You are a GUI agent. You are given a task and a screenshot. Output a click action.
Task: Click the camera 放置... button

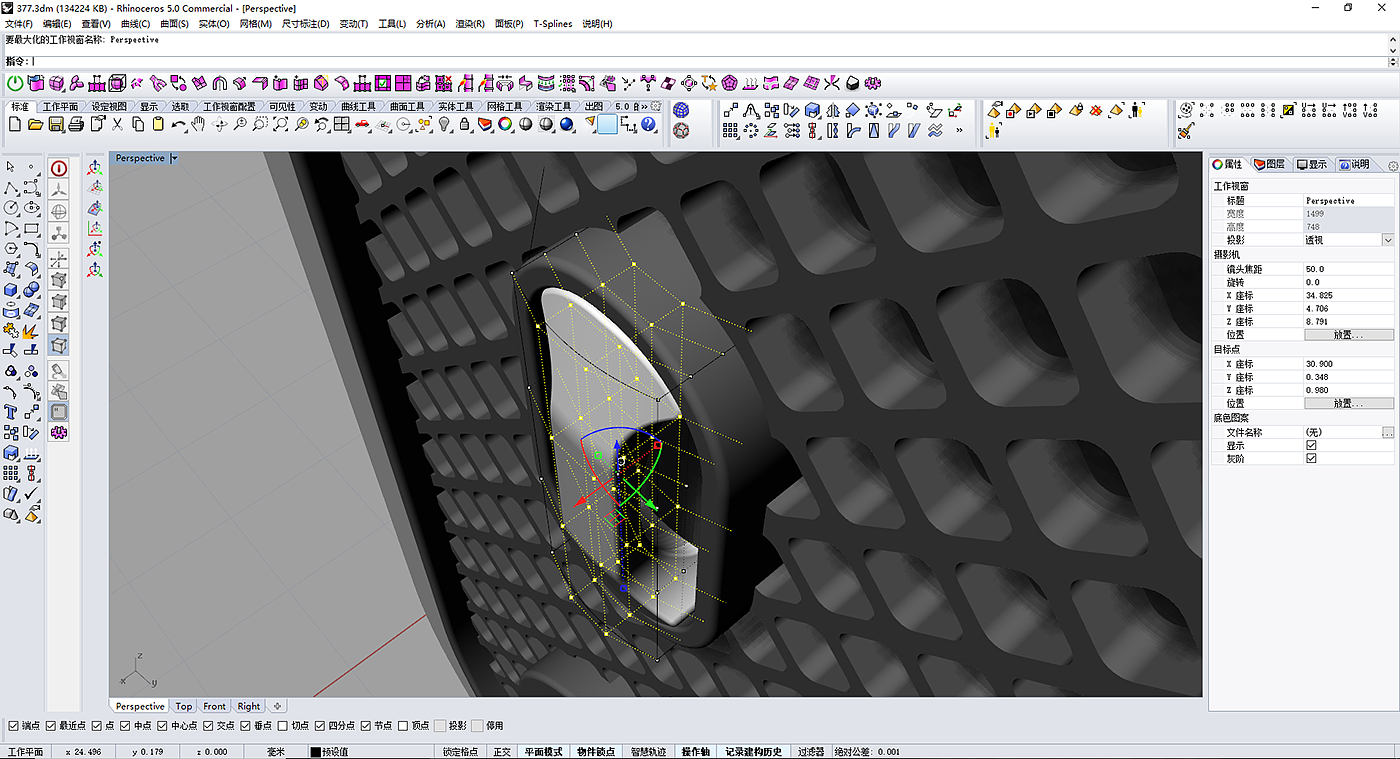(x=1348, y=335)
